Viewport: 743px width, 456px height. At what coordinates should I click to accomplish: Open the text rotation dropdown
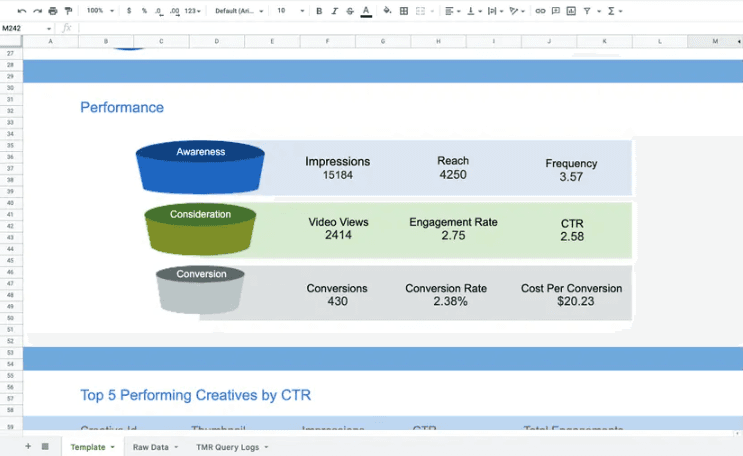tap(516, 11)
